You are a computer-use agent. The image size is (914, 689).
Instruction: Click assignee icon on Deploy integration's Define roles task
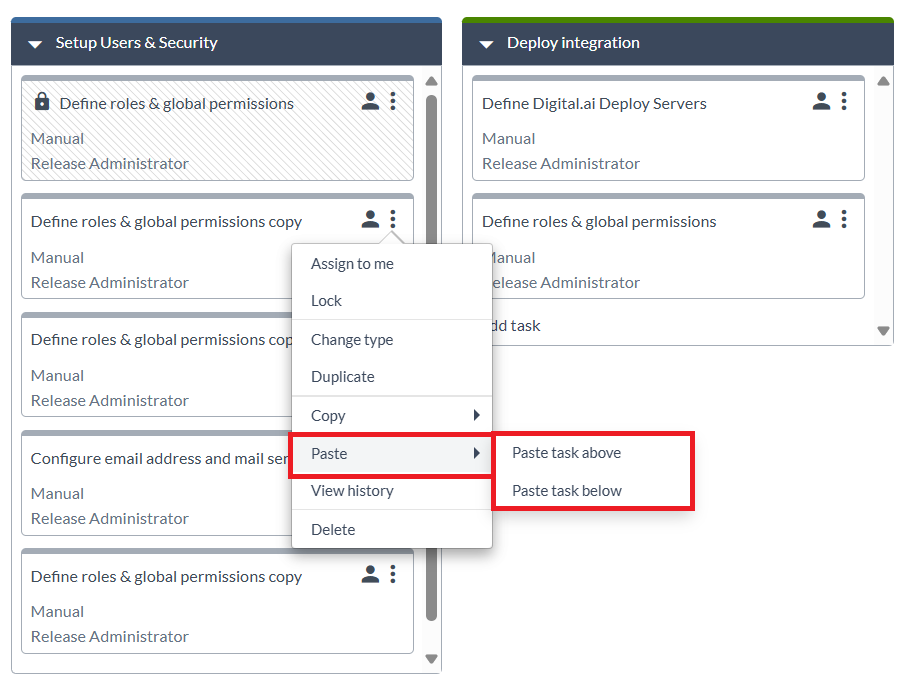(x=821, y=219)
